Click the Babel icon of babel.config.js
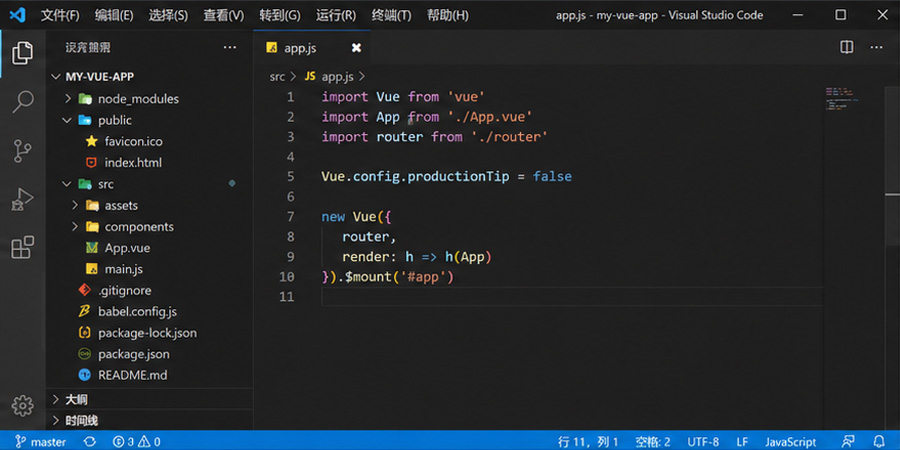The height and width of the screenshot is (450, 900). [x=84, y=311]
